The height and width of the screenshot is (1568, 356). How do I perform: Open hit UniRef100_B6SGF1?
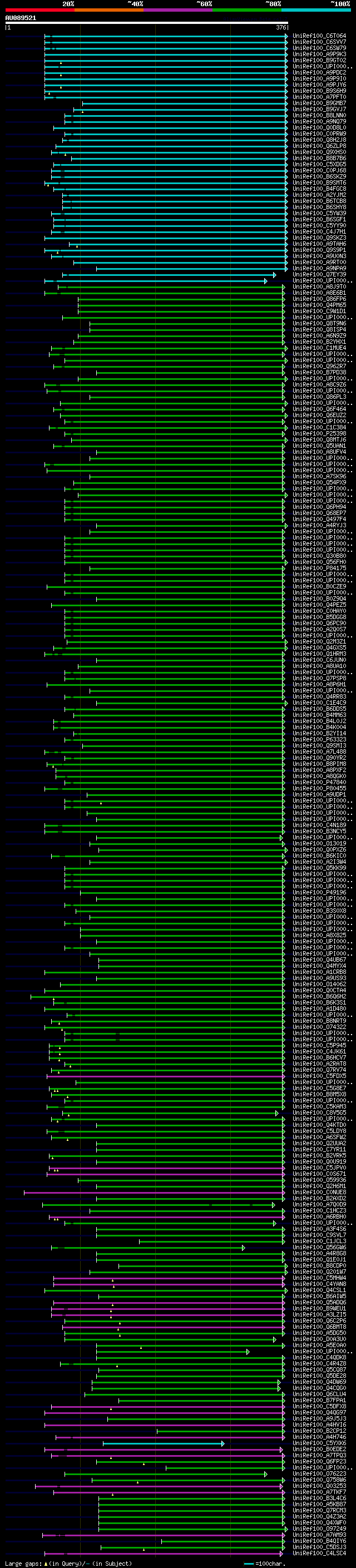coord(319,219)
